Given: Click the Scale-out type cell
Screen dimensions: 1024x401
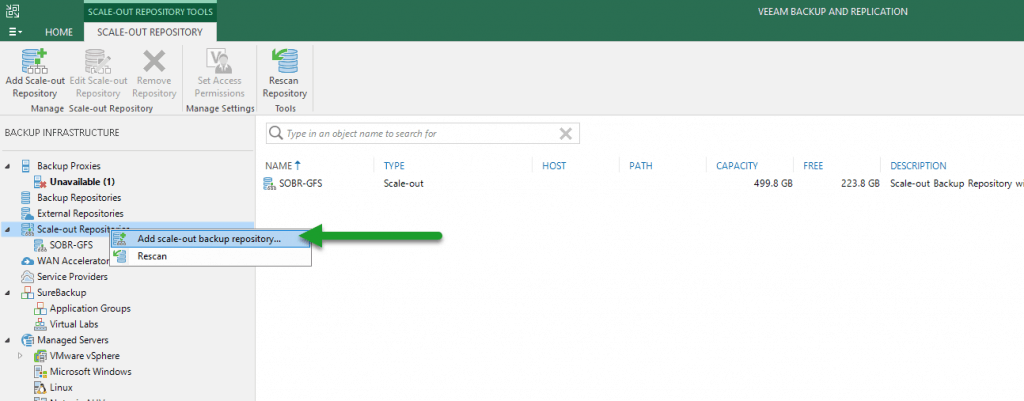Looking at the screenshot, I should coord(404,184).
